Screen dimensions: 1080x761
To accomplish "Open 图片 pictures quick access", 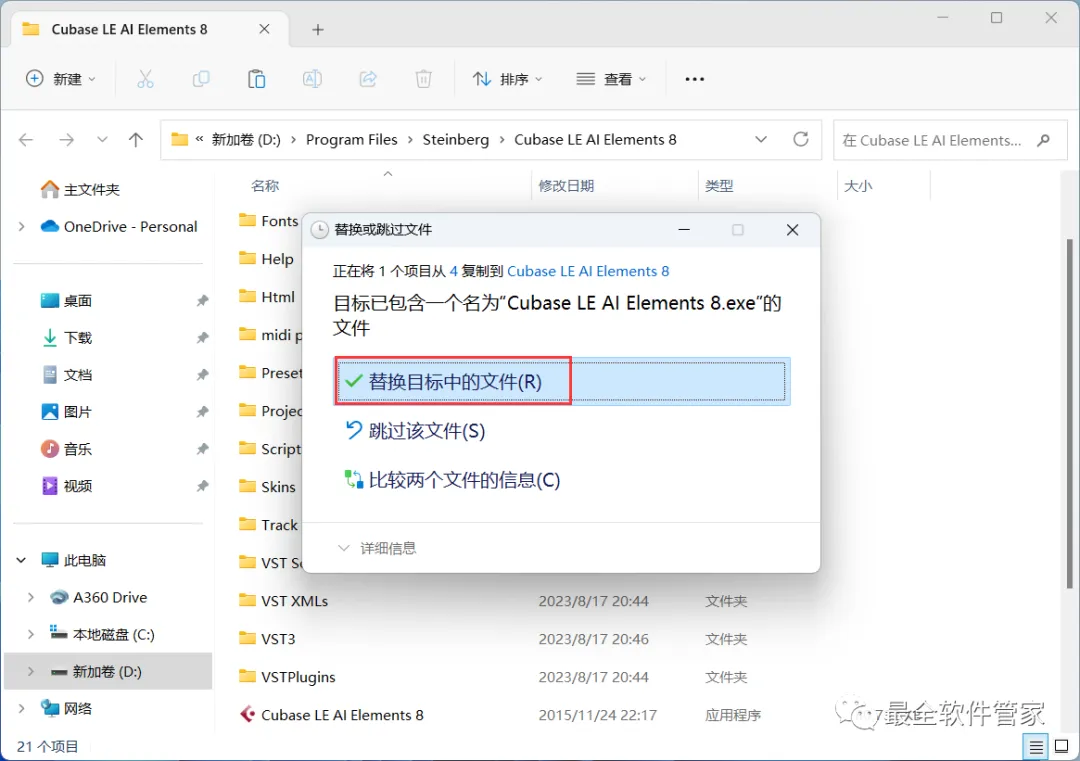I will point(67,413).
